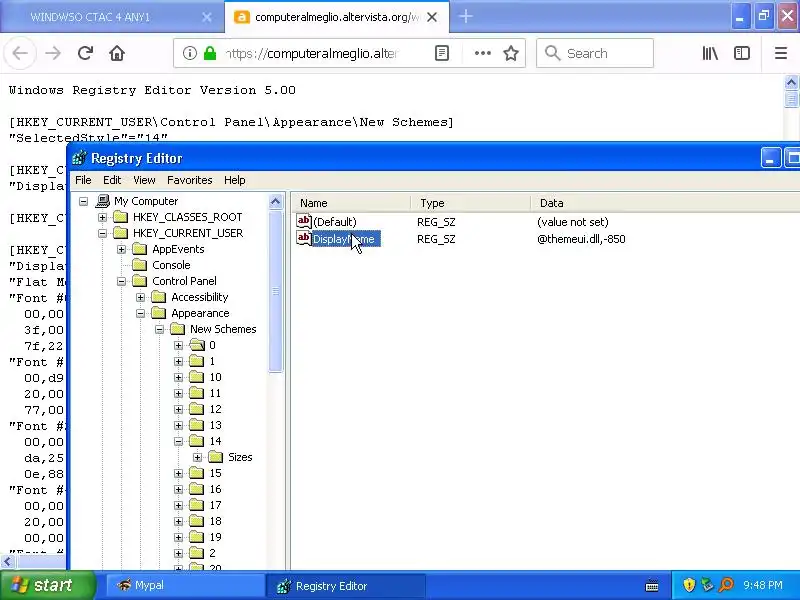800x600 pixels.
Task: Select the AppEvents tree item
Action: (x=178, y=249)
